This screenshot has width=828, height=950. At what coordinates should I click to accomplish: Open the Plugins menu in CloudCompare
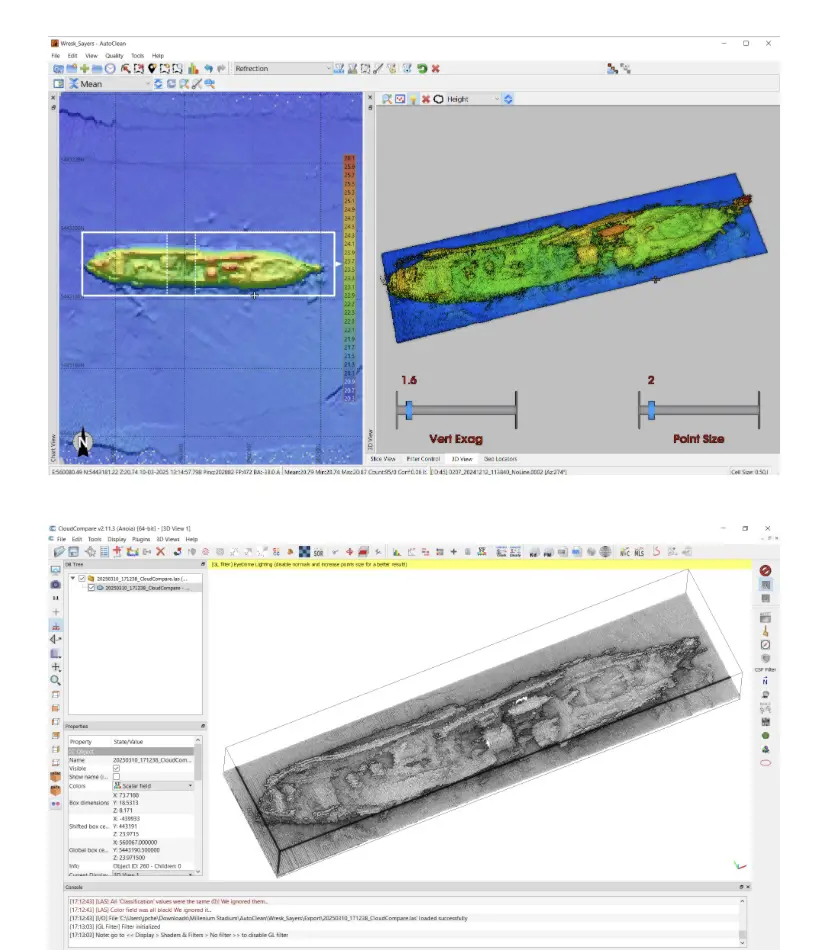141,539
